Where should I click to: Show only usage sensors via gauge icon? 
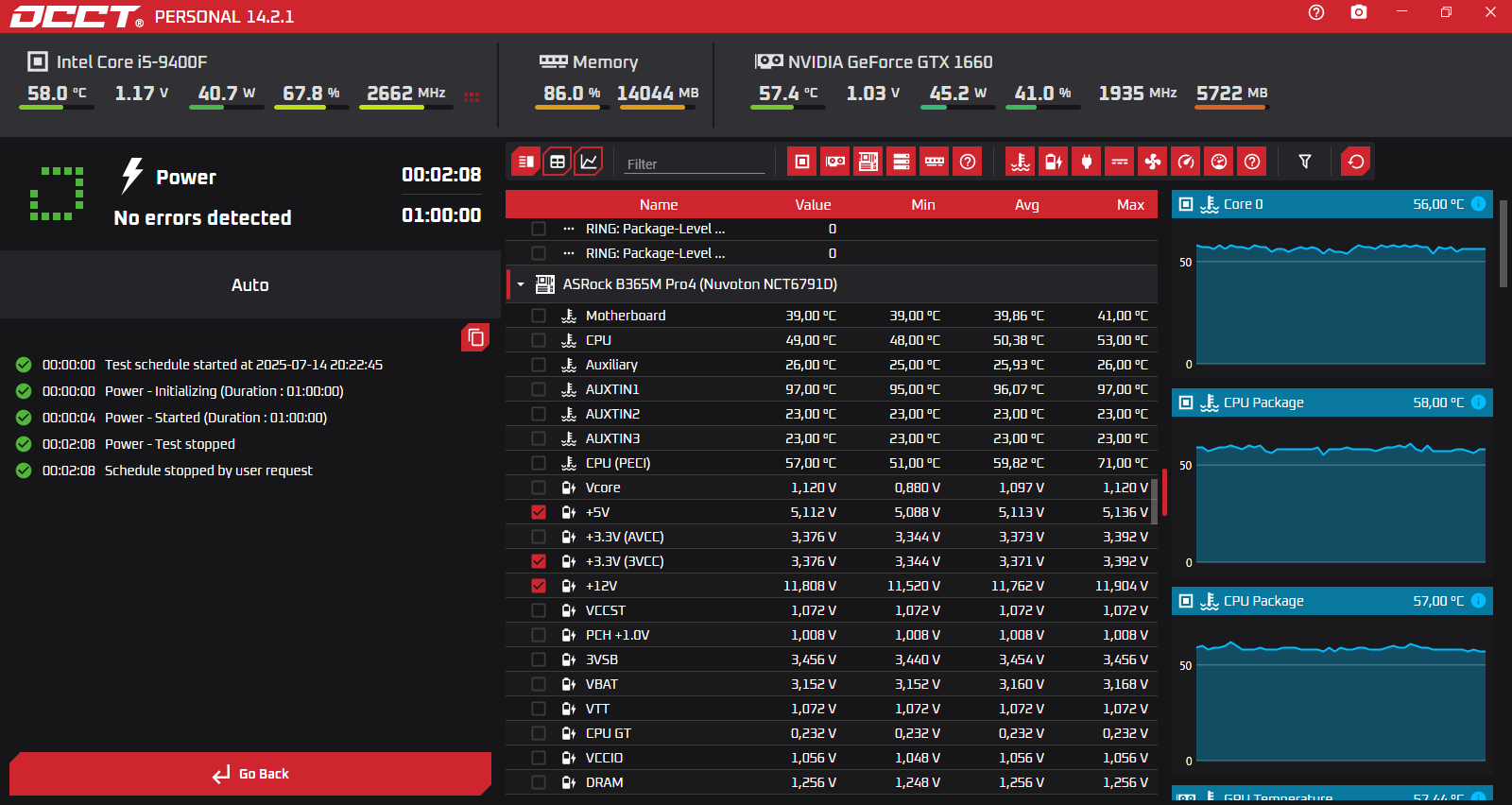(x=1219, y=162)
